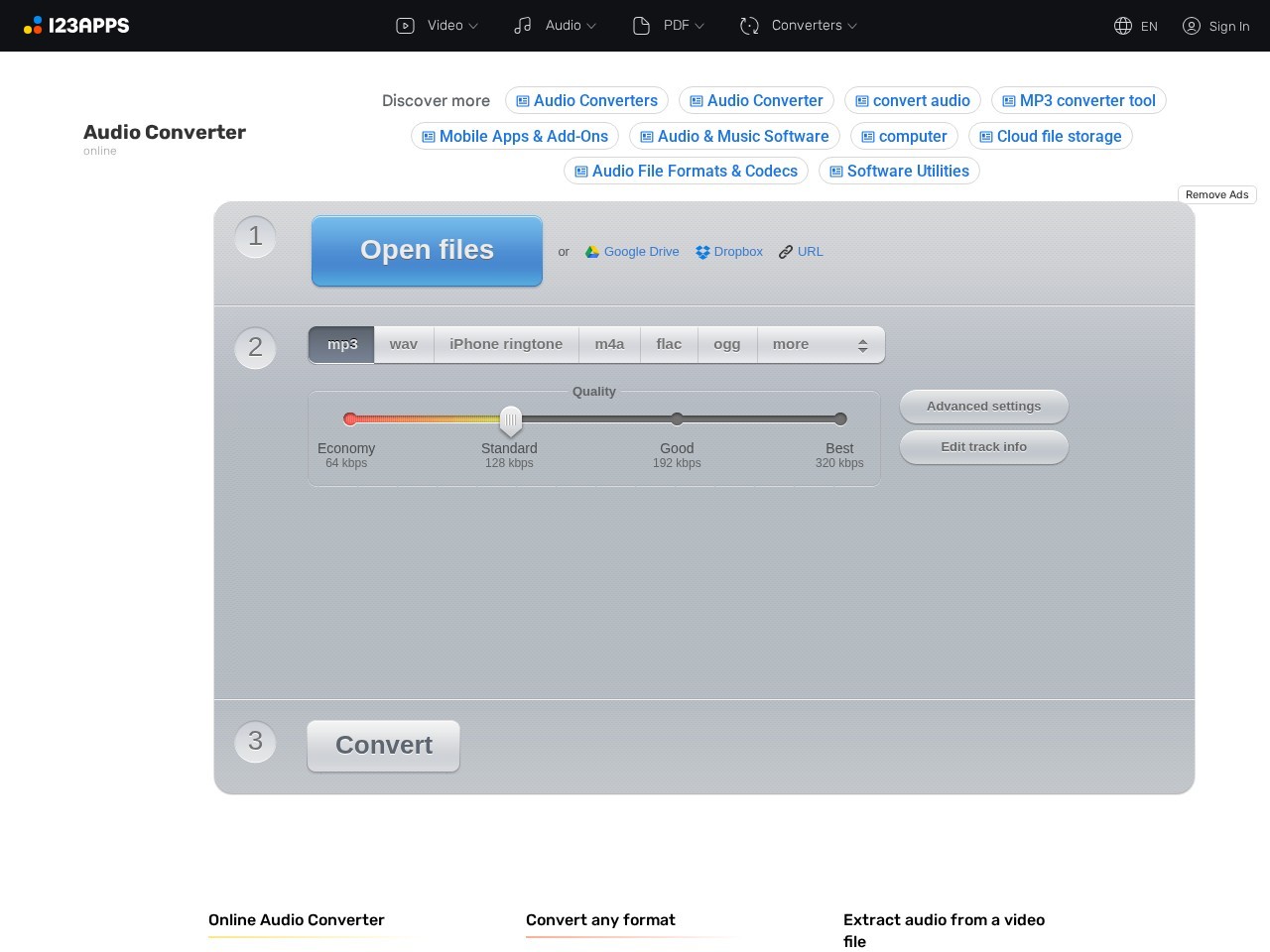Click the Good 192 kbps label
Screen dimensions: 1270x952
pos(677,455)
